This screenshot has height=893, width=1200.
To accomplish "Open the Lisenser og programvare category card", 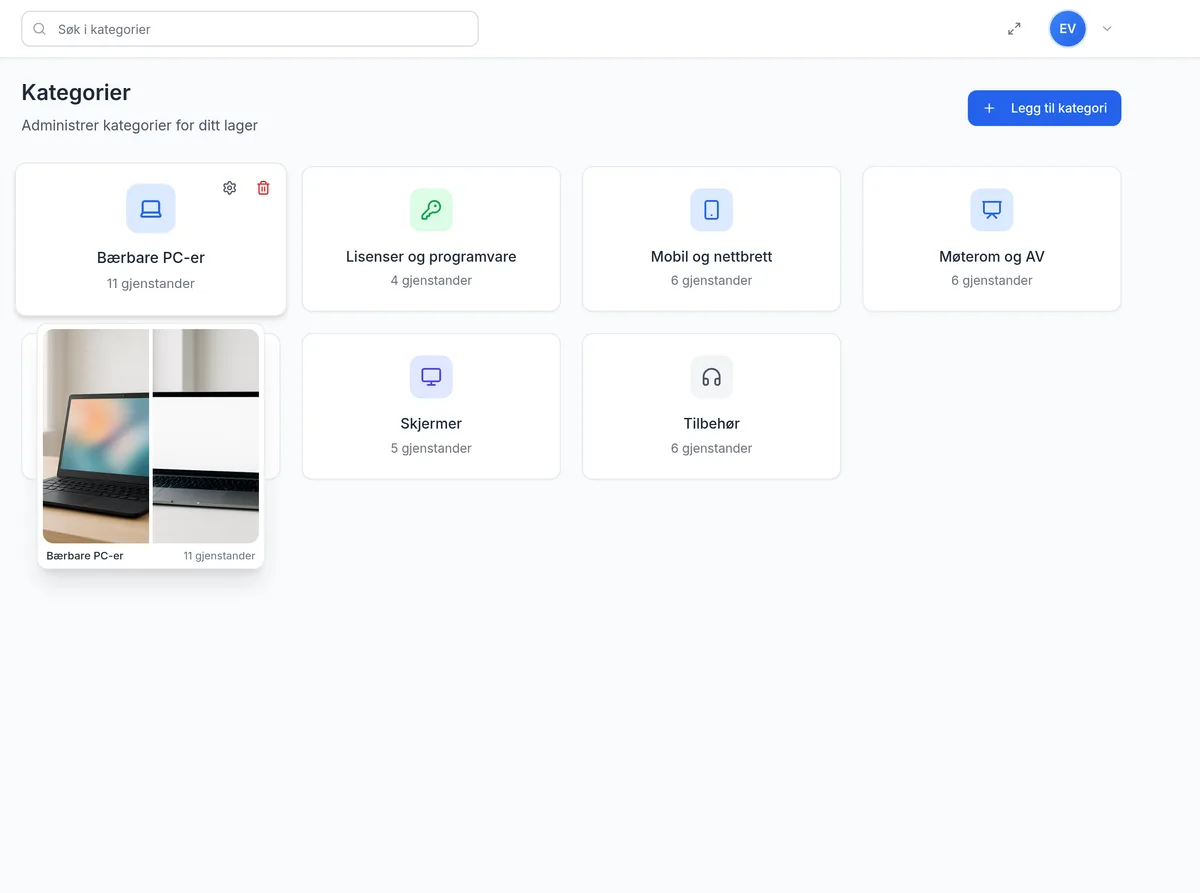I will tap(431, 239).
